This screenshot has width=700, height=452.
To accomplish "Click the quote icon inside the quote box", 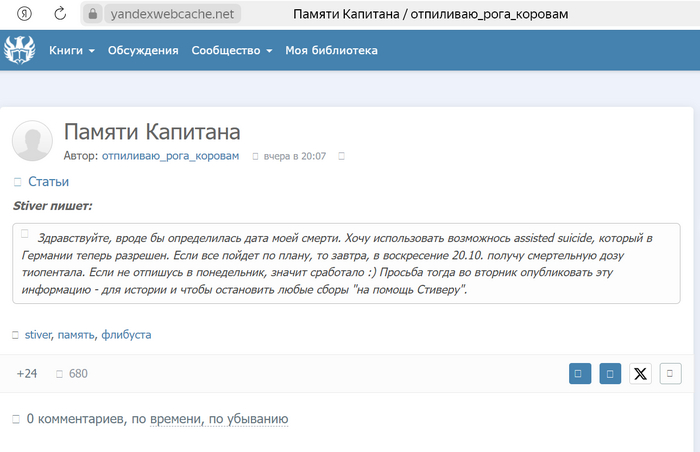I will [x=25, y=234].
